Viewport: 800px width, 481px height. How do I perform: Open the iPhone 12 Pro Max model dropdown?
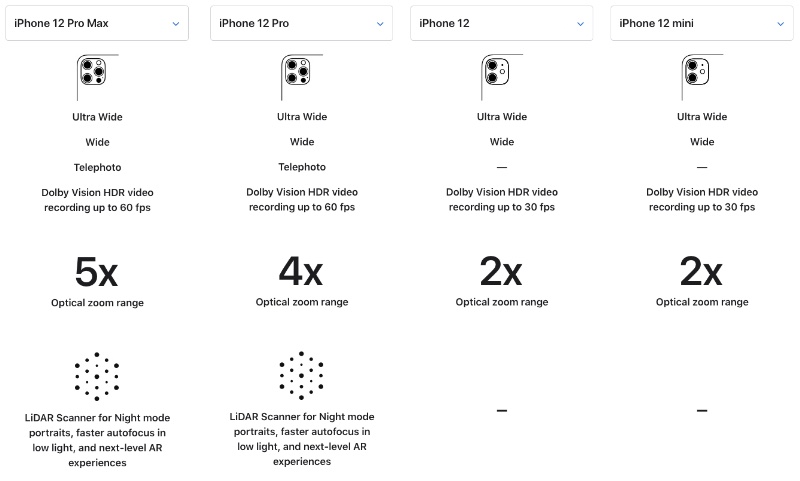click(x=97, y=23)
